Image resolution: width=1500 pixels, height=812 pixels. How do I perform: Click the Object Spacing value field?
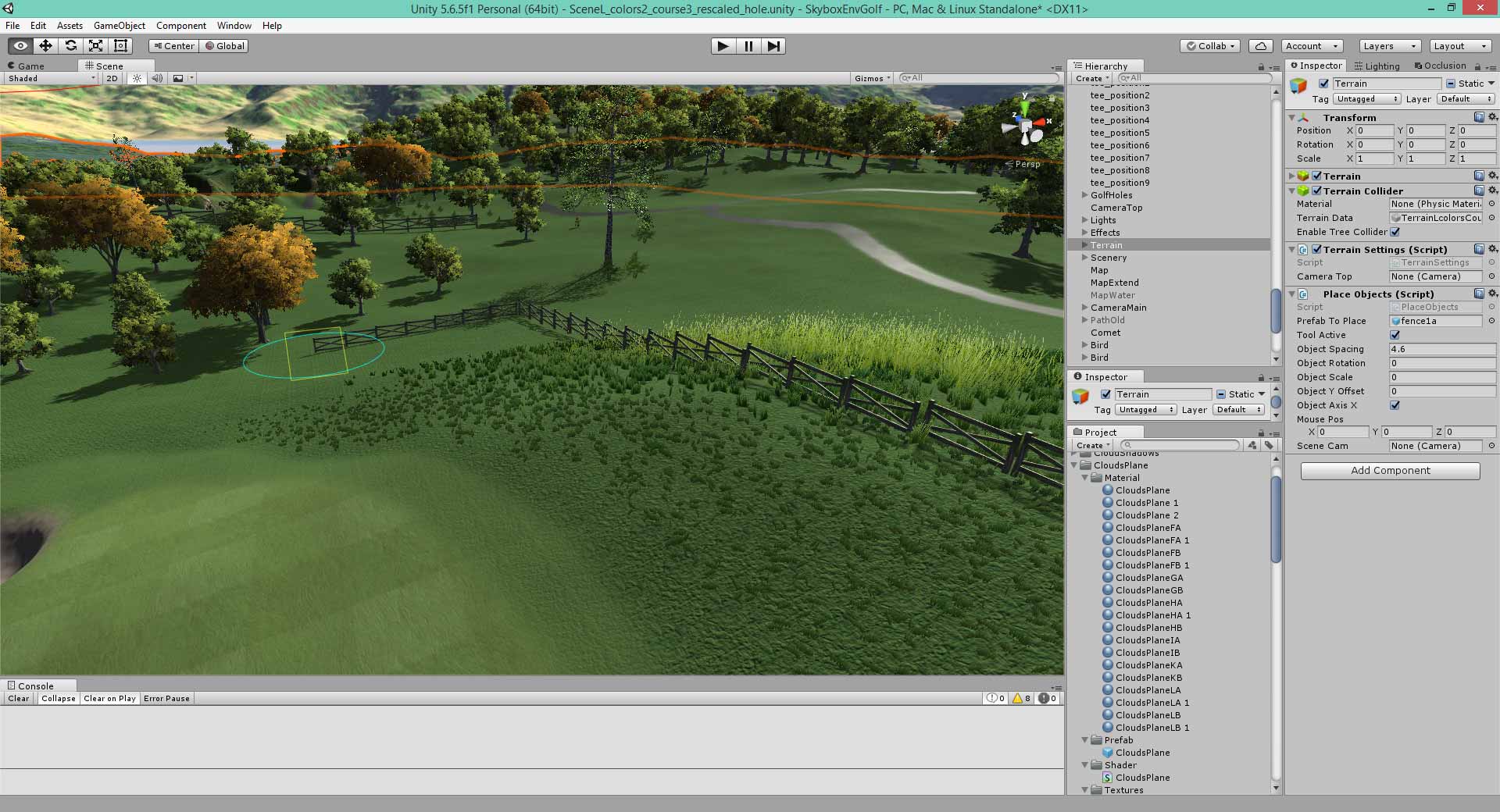[x=1441, y=349]
